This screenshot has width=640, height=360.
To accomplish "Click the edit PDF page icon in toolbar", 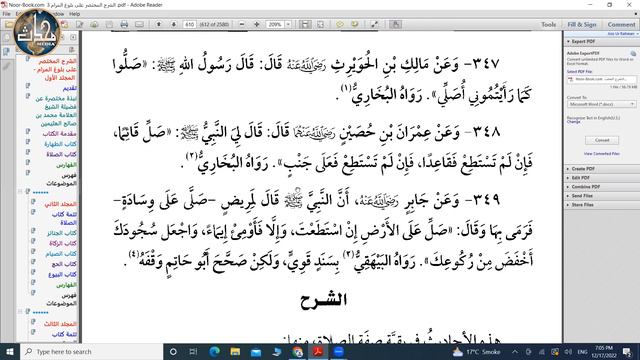I will click(x=80, y=24).
